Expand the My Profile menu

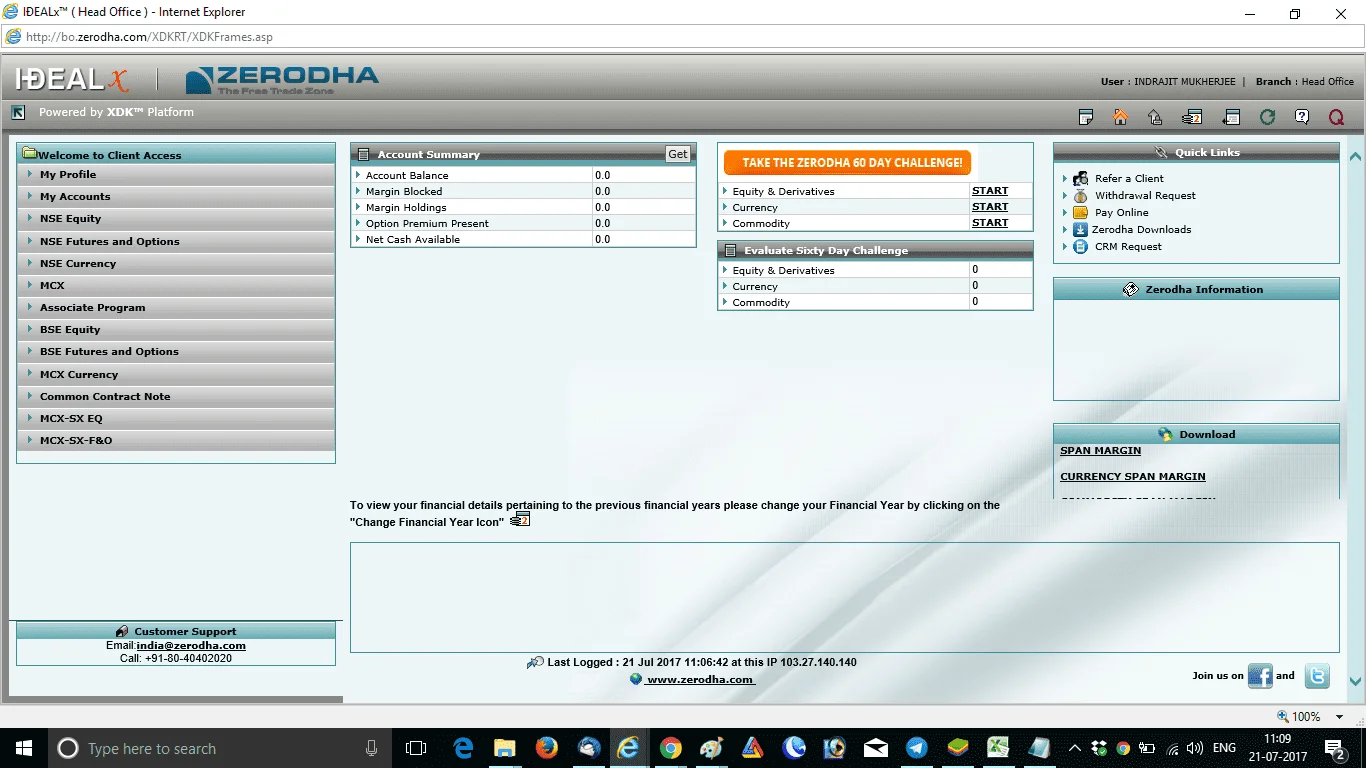coord(176,174)
